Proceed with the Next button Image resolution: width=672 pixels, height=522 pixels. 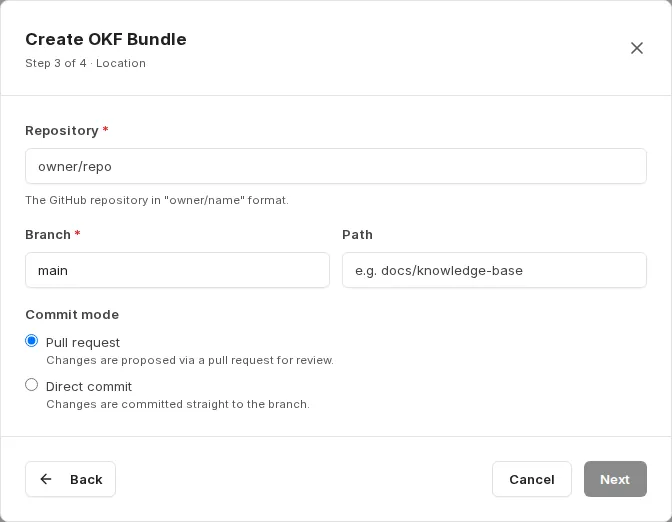[615, 479]
